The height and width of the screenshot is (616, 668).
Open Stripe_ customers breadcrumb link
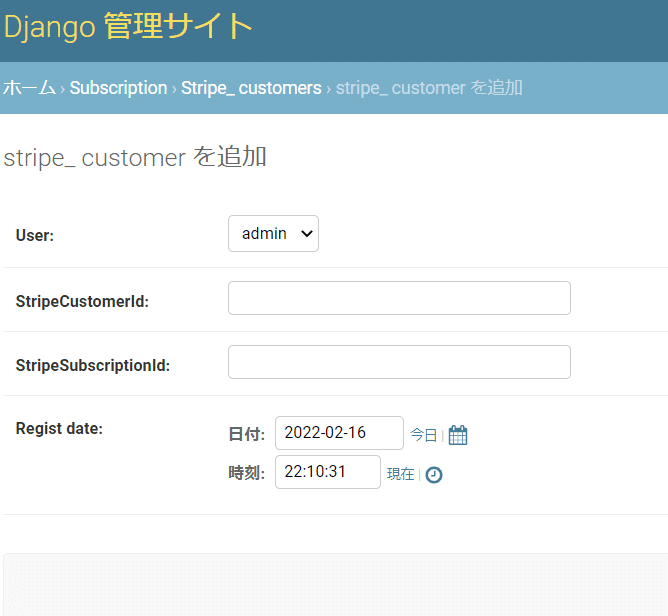[x=251, y=88]
